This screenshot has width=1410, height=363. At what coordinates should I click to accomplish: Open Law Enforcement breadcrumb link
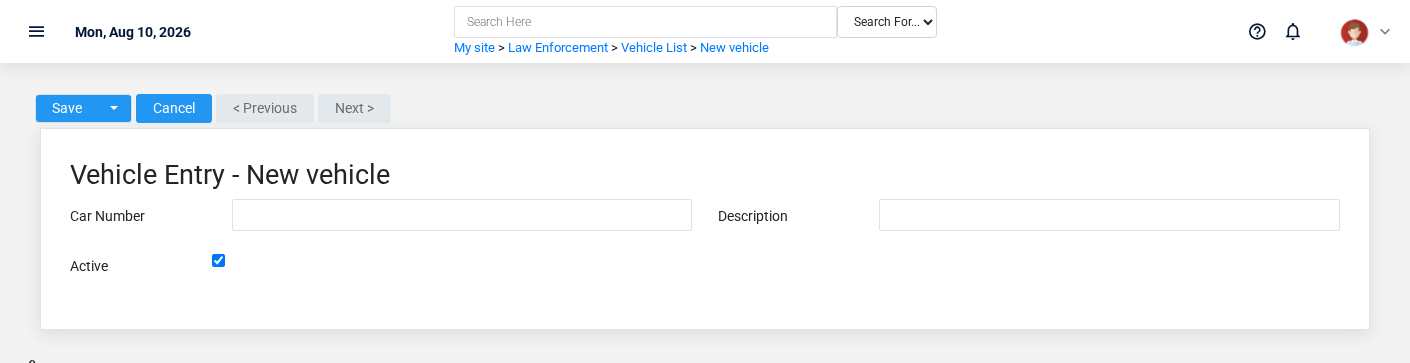[x=558, y=48]
